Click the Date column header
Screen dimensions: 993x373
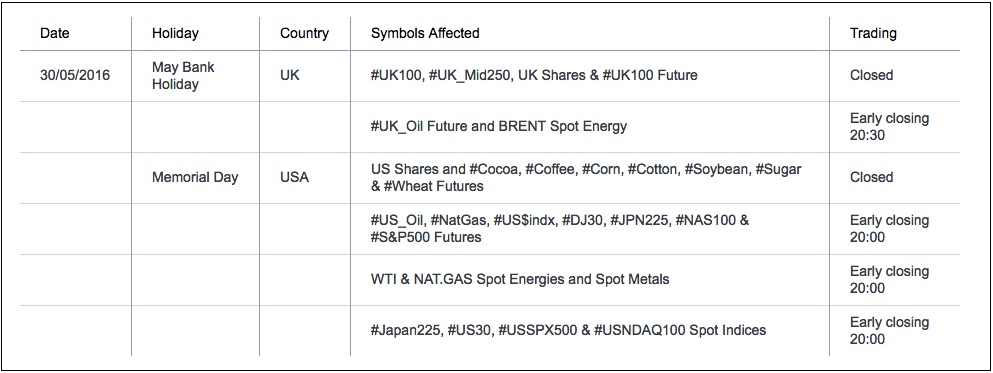tap(54, 34)
